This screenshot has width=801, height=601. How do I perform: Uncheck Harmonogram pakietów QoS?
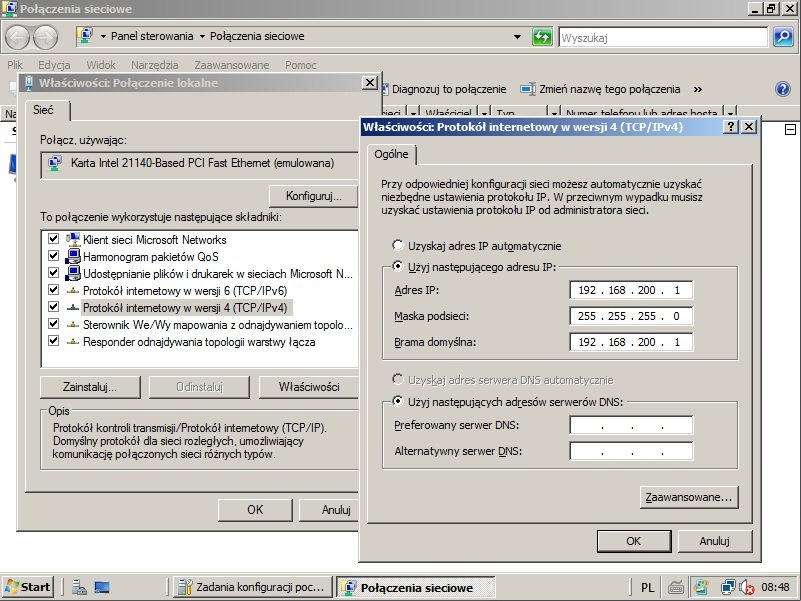pos(54,256)
